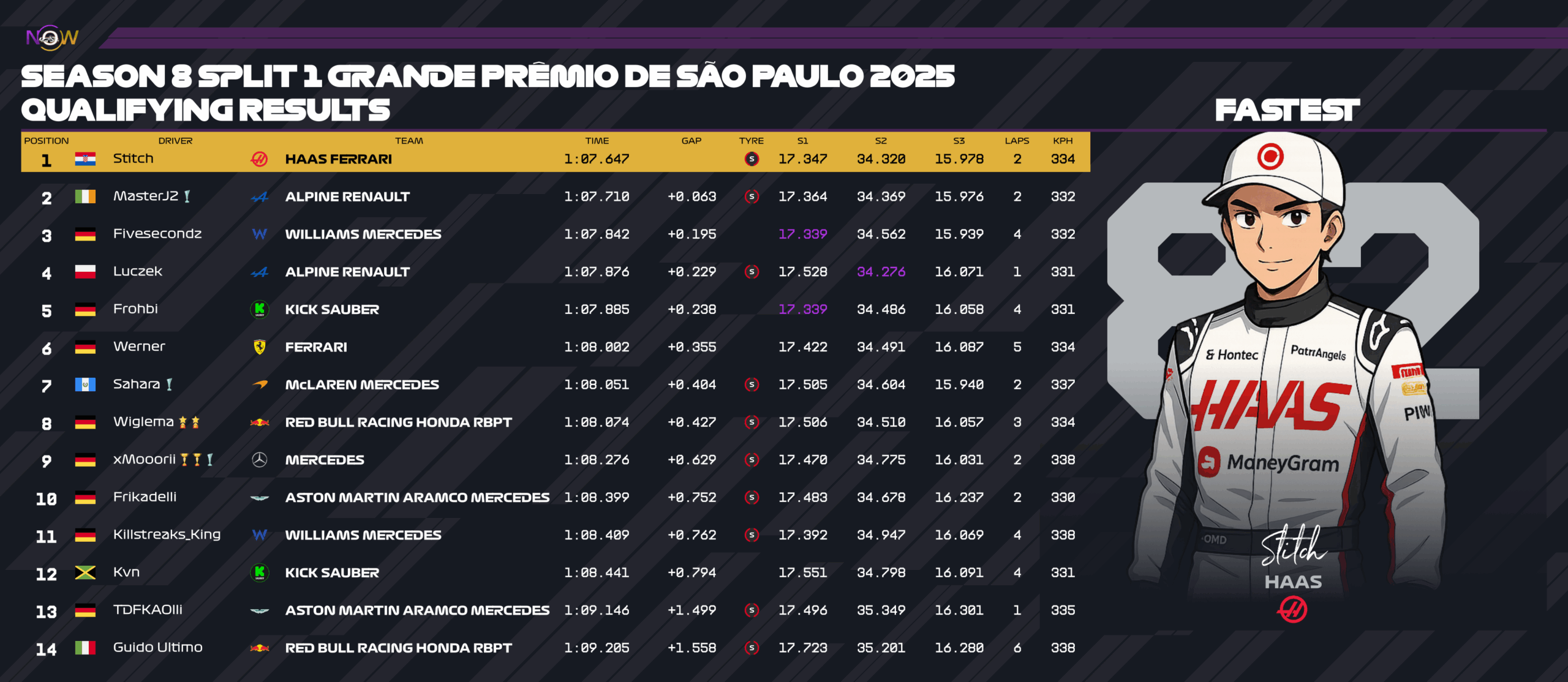Click the trophy icon next to MasterJ2

coord(187,197)
